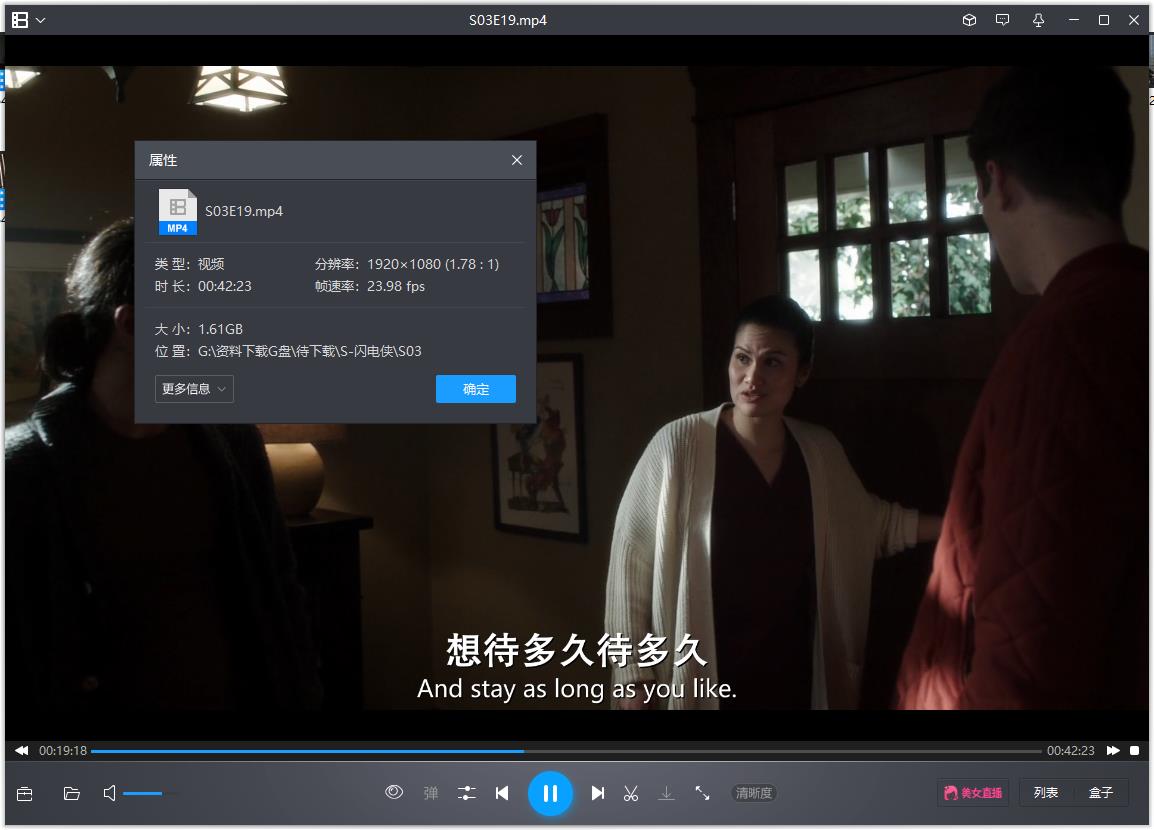Mute audio with the speaker icon

[110, 793]
